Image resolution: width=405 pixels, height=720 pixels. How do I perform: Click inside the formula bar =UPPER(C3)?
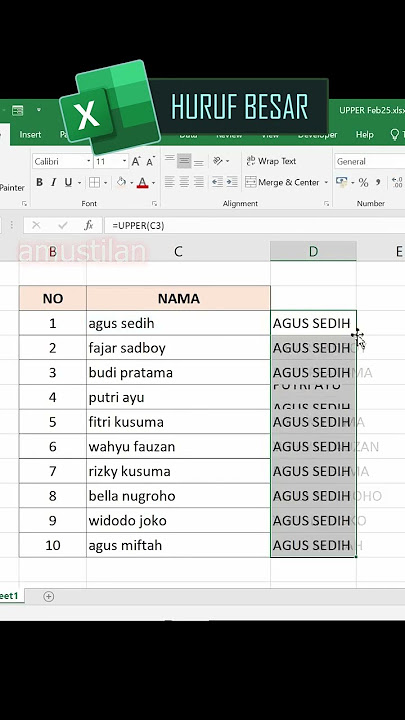(254, 225)
